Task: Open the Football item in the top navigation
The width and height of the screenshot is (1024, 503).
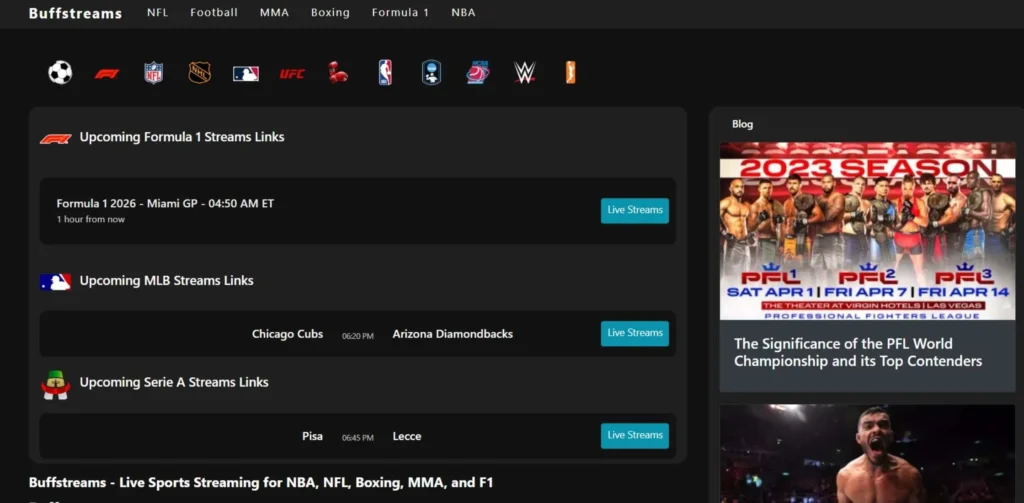Action: click(214, 12)
